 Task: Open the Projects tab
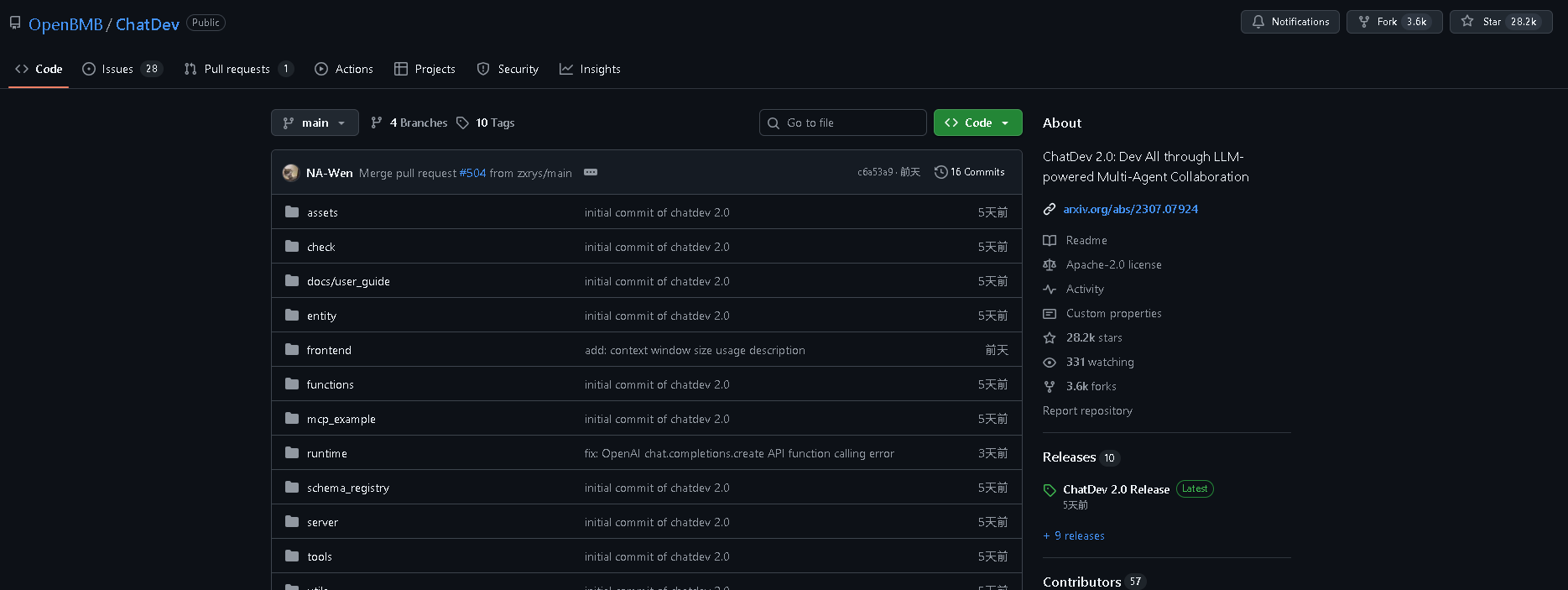click(425, 69)
